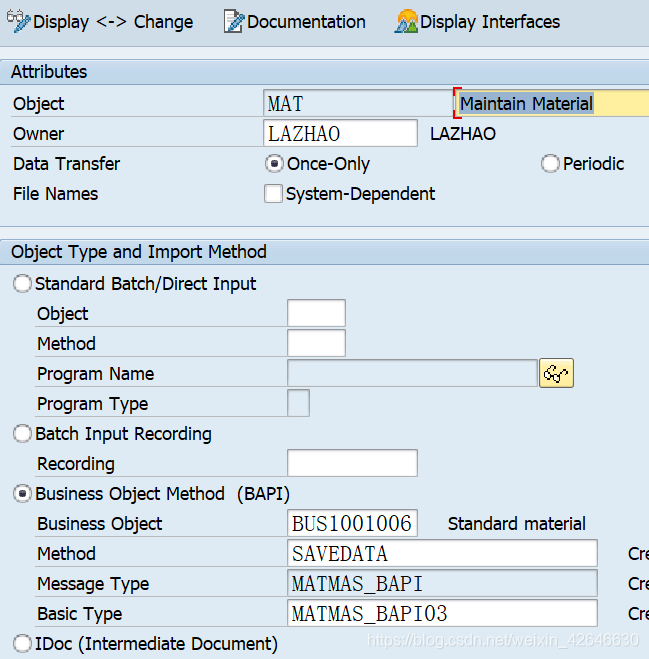Click the Display Interfaces landscape icon
Image resolution: width=649 pixels, height=659 pixels.
pyautogui.click(x=406, y=21)
